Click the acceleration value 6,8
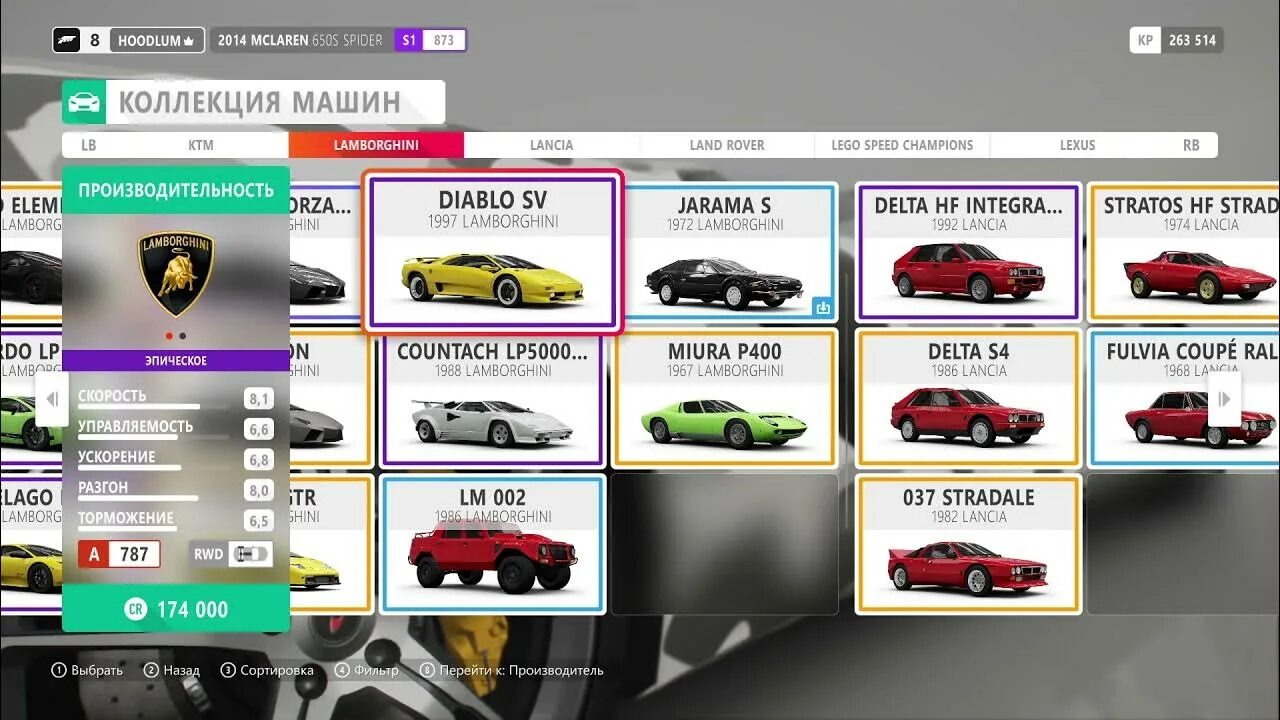Image resolution: width=1280 pixels, height=720 pixels. [x=259, y=460]
